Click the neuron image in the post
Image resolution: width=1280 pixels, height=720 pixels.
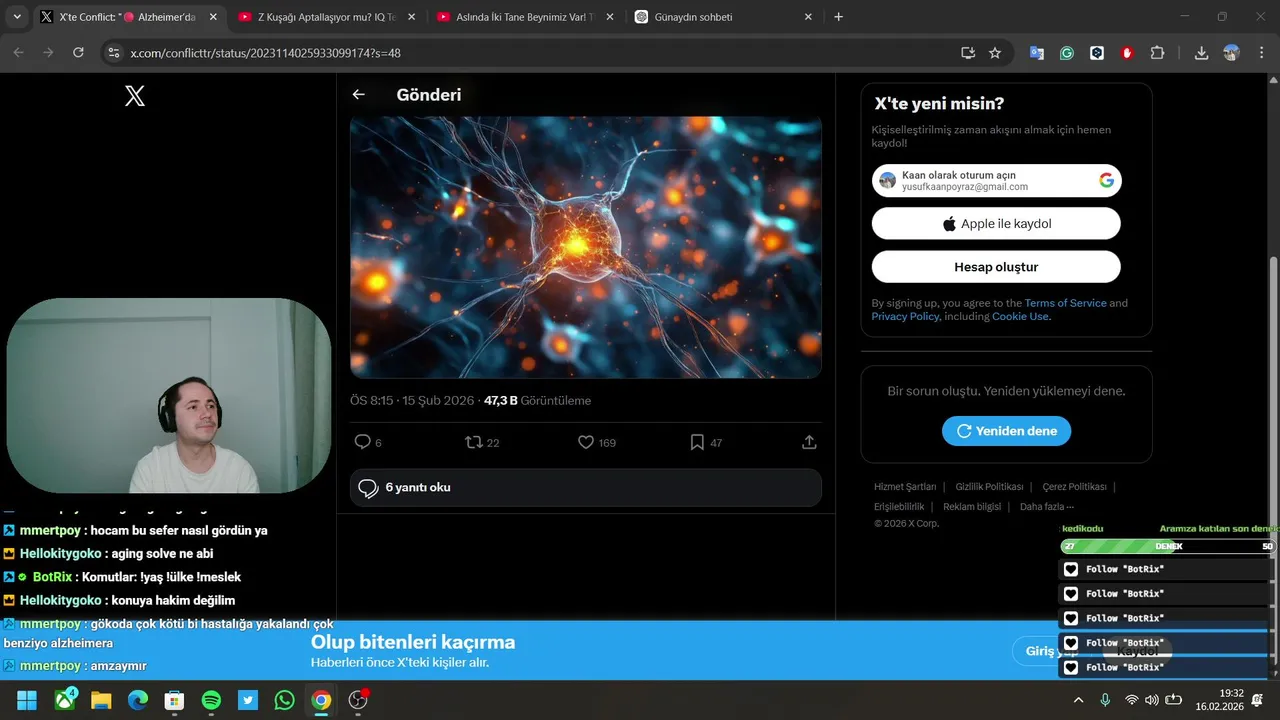point(586,247)
